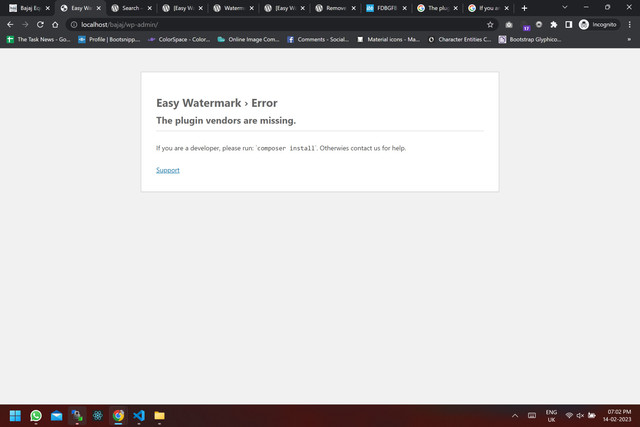Open the atom-logo app in taskbar
Screen dimensions: 640x427
pyautogui.click(x=98, y=416)
